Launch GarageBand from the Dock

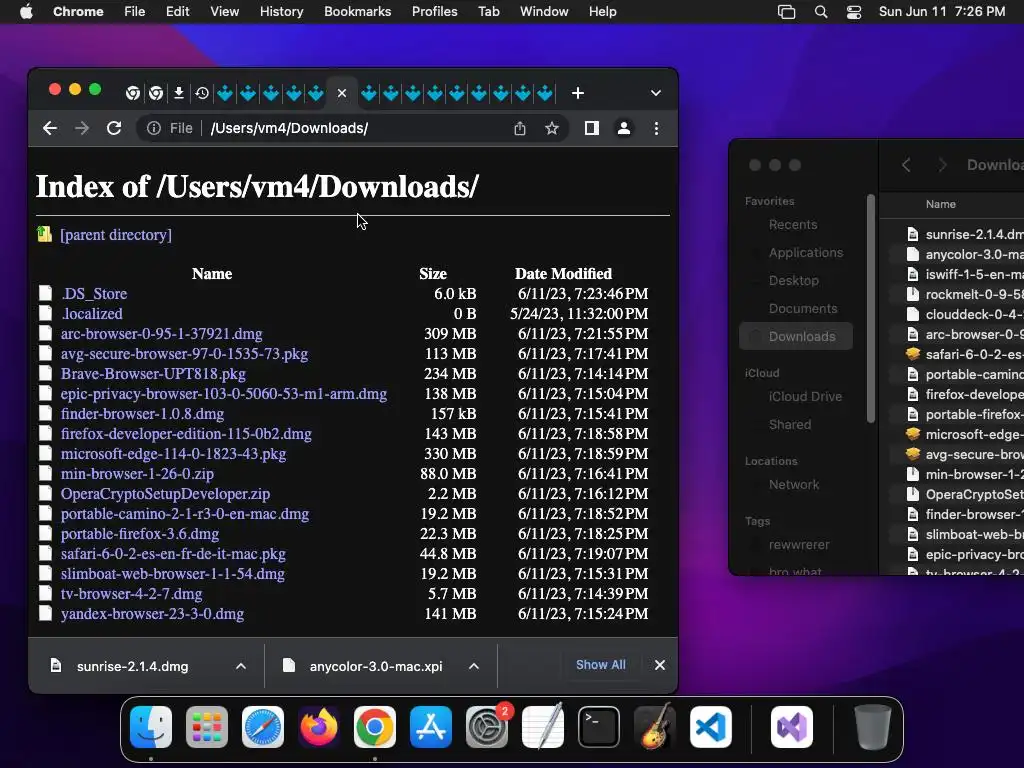(x=655, y=727)
